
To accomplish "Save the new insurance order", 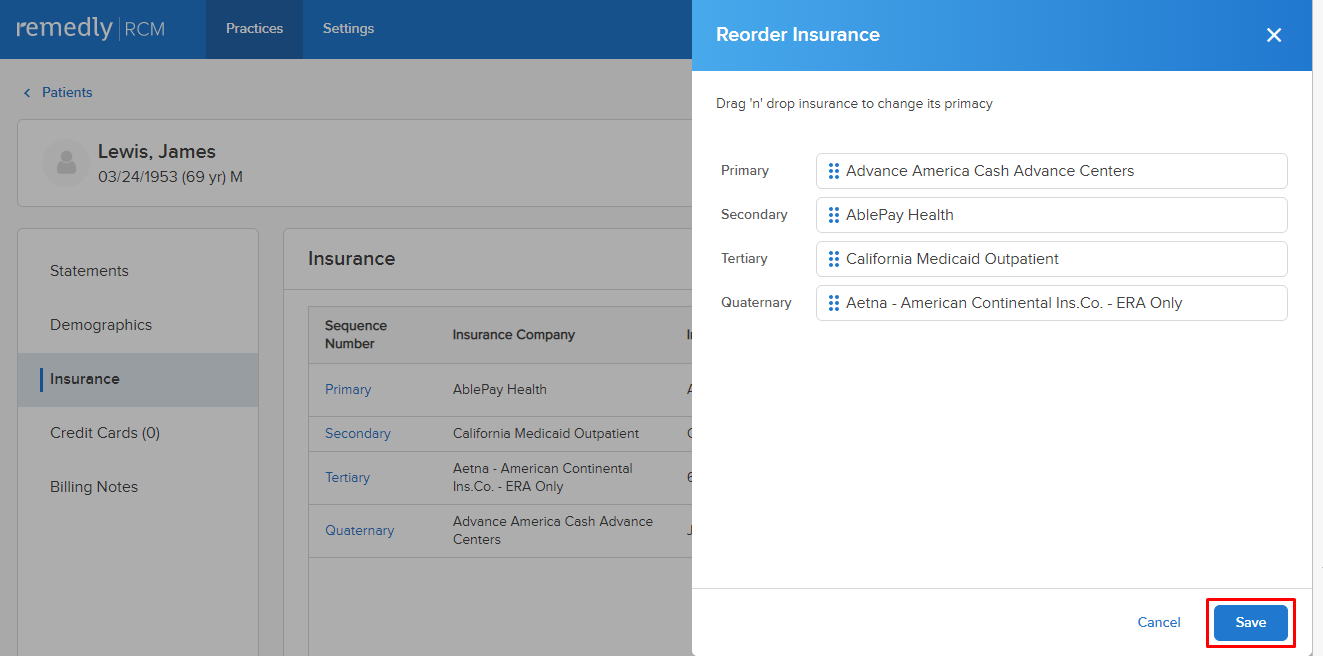I will point(1250,622).
